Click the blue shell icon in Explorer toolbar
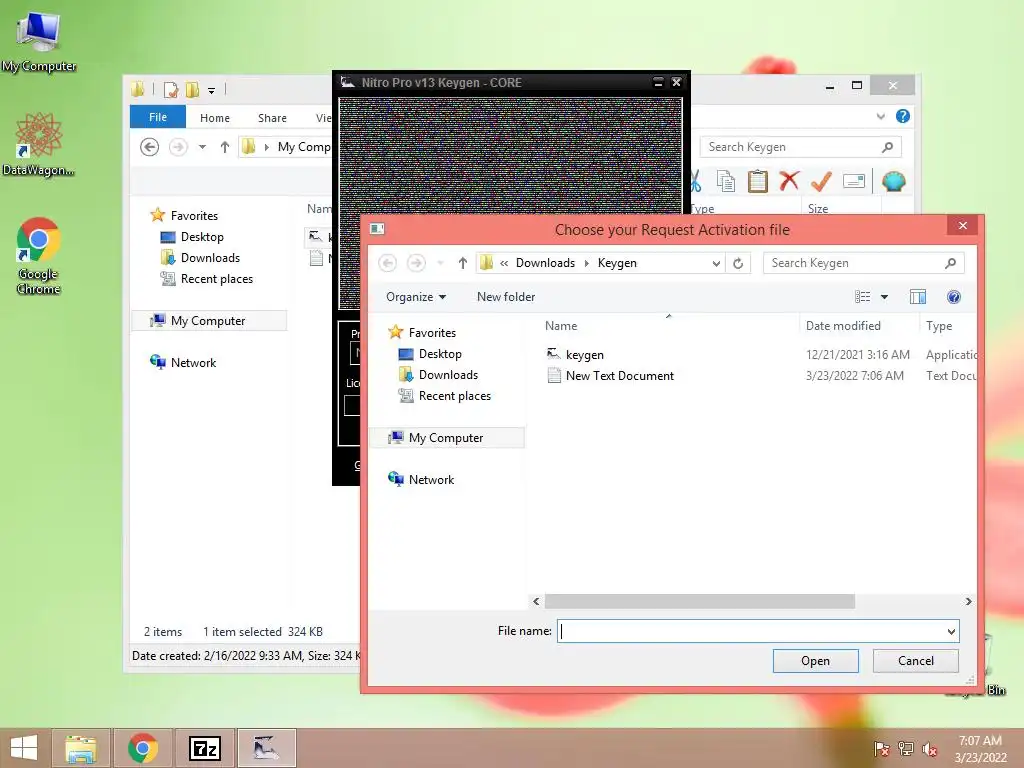Screen dimensions: 1024x768 tap(893, 181)
